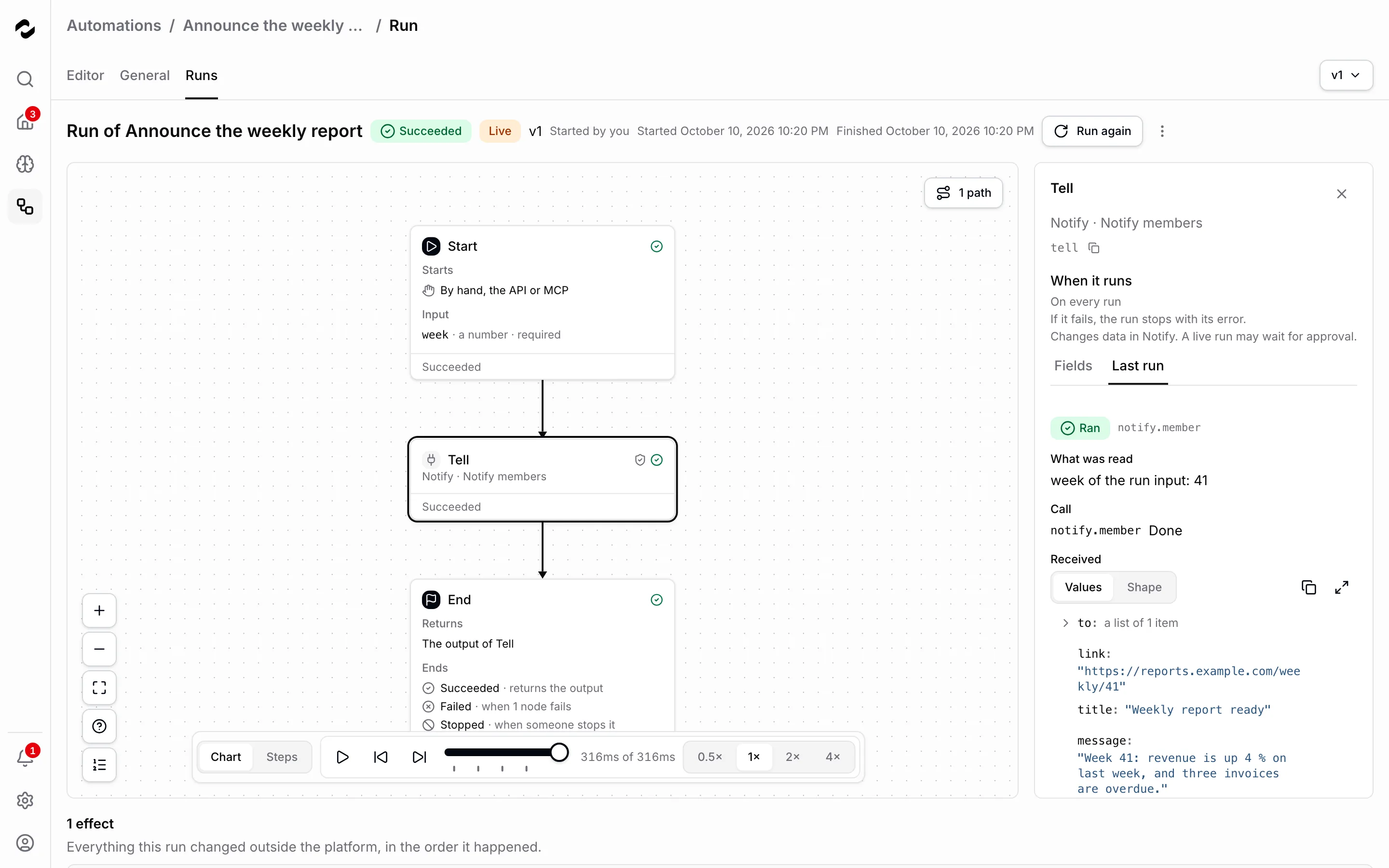Open the notifications bell icon
This screenshot has width=1389, height=868.
point(25,758)
